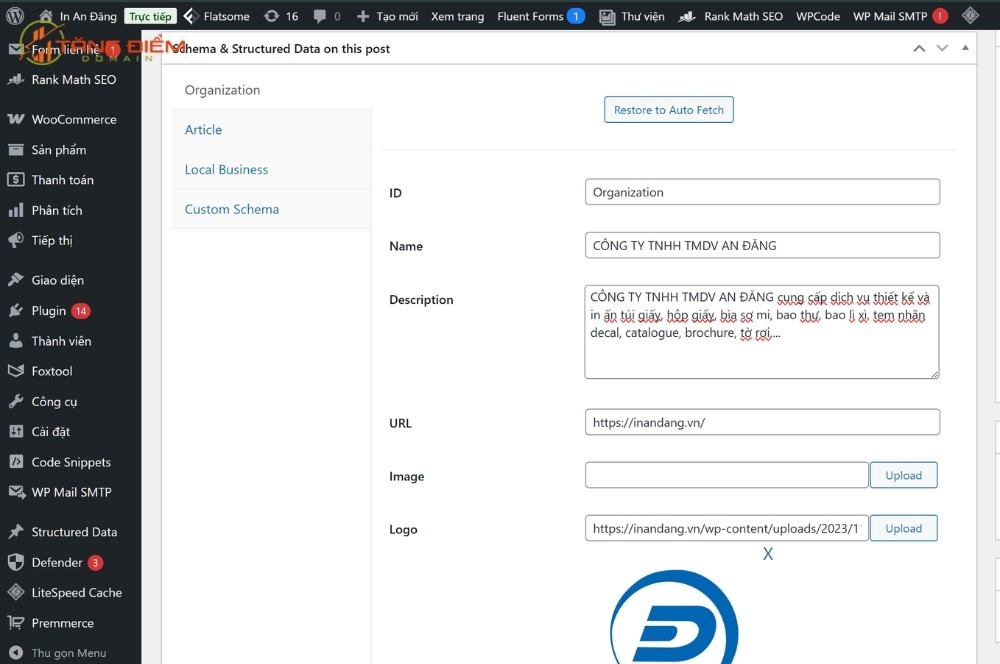Click the Restore to Auto Fetch button
The width and height of the screenshot is (1000, 664).
click(668, 110)
